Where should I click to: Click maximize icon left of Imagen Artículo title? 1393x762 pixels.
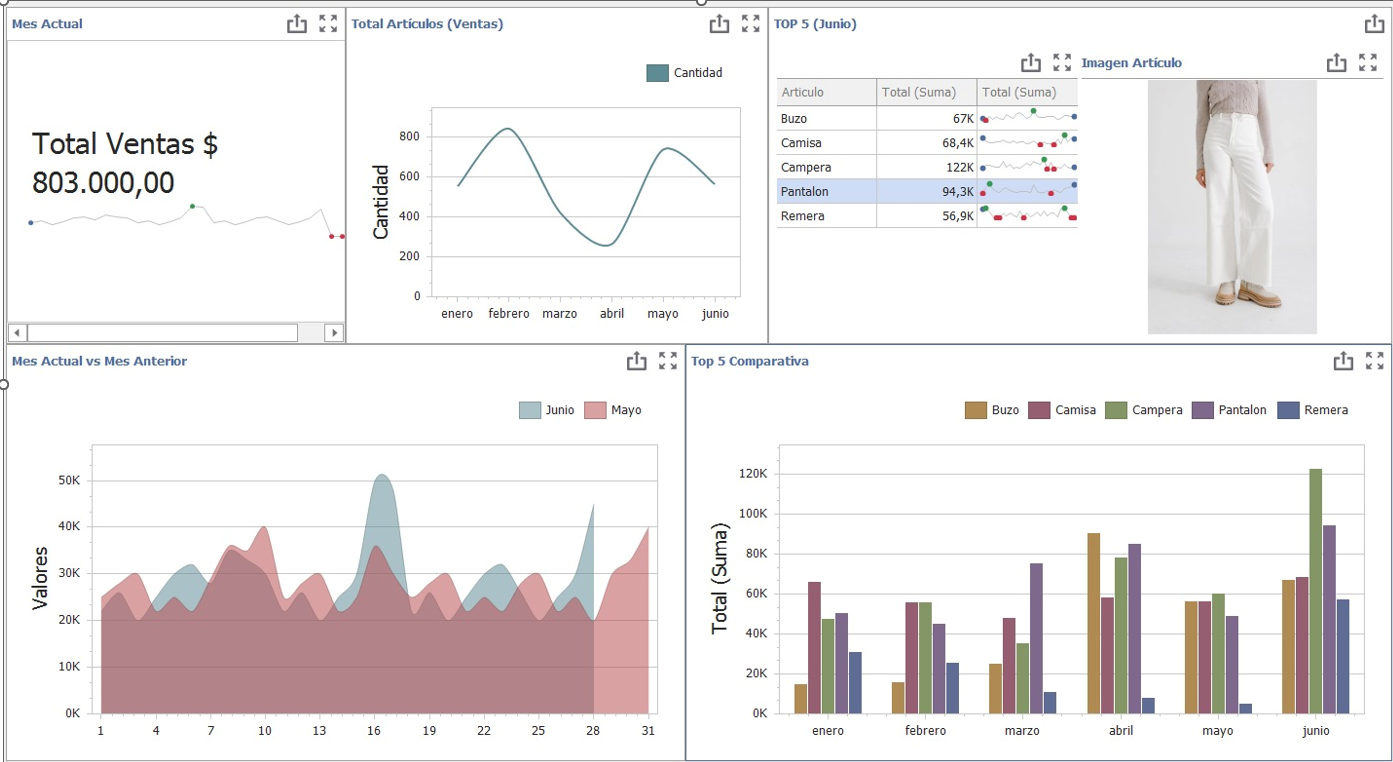coord(1062,63)
